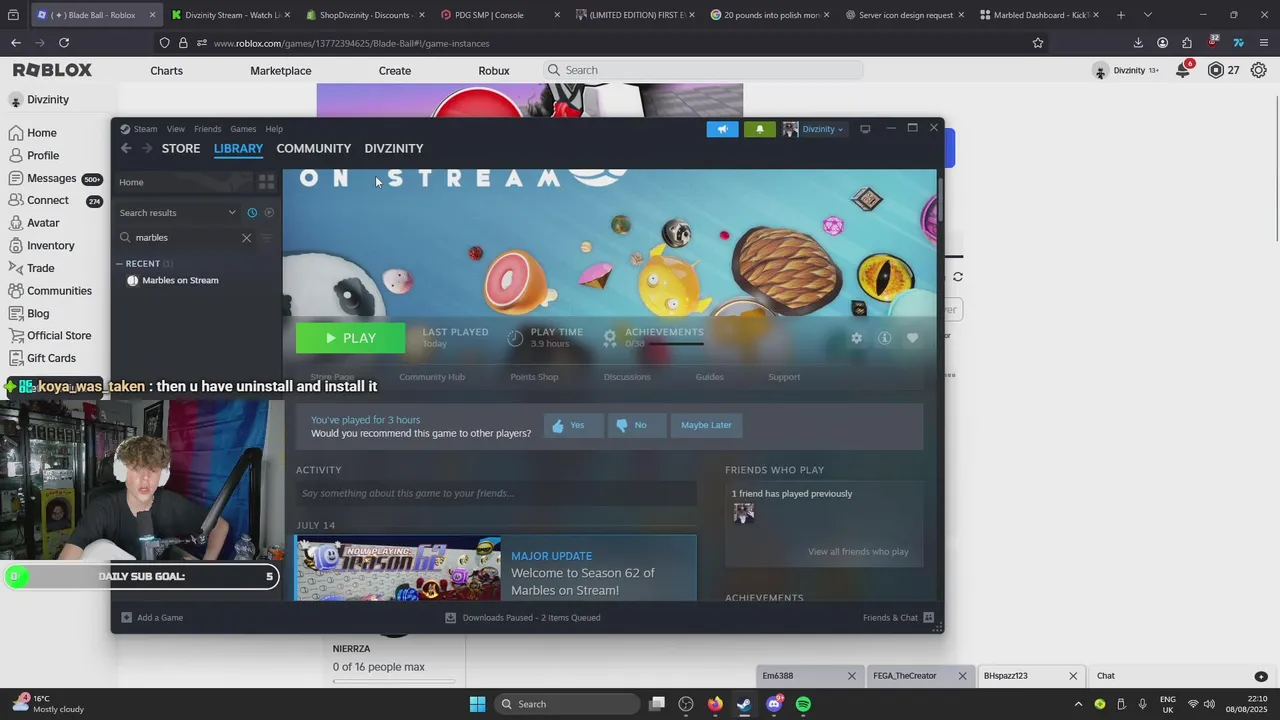Click the Steam announcements megaphone icon

(722, 129)
